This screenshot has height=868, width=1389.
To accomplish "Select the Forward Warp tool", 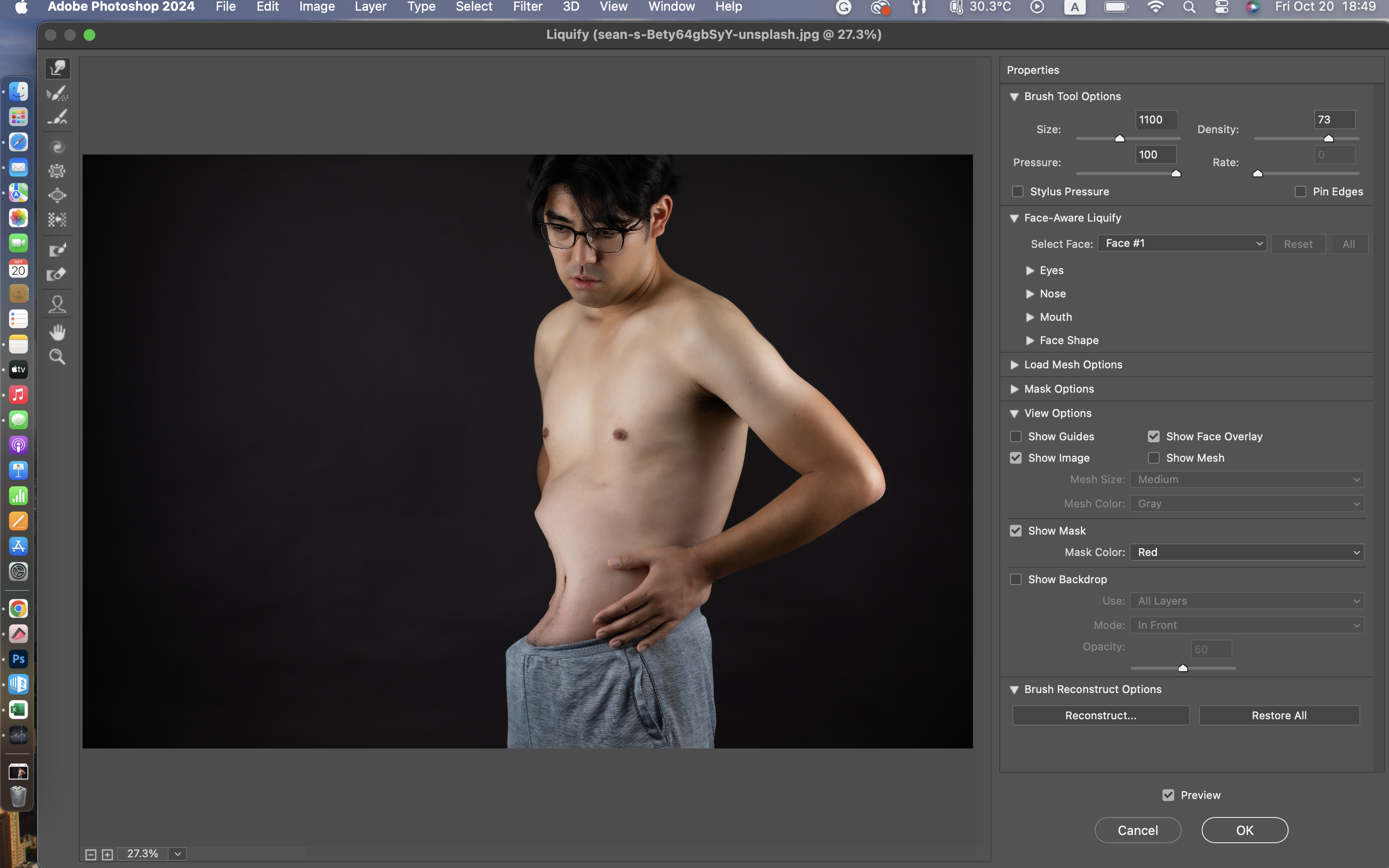I will (x=57, y=69).
